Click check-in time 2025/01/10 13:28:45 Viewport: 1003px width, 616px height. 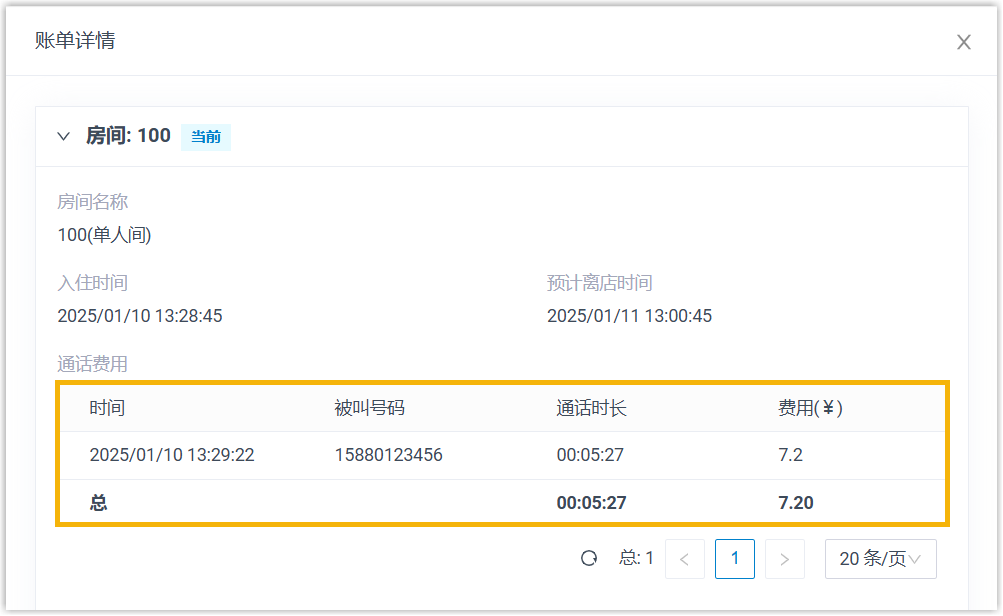point(140,316)
